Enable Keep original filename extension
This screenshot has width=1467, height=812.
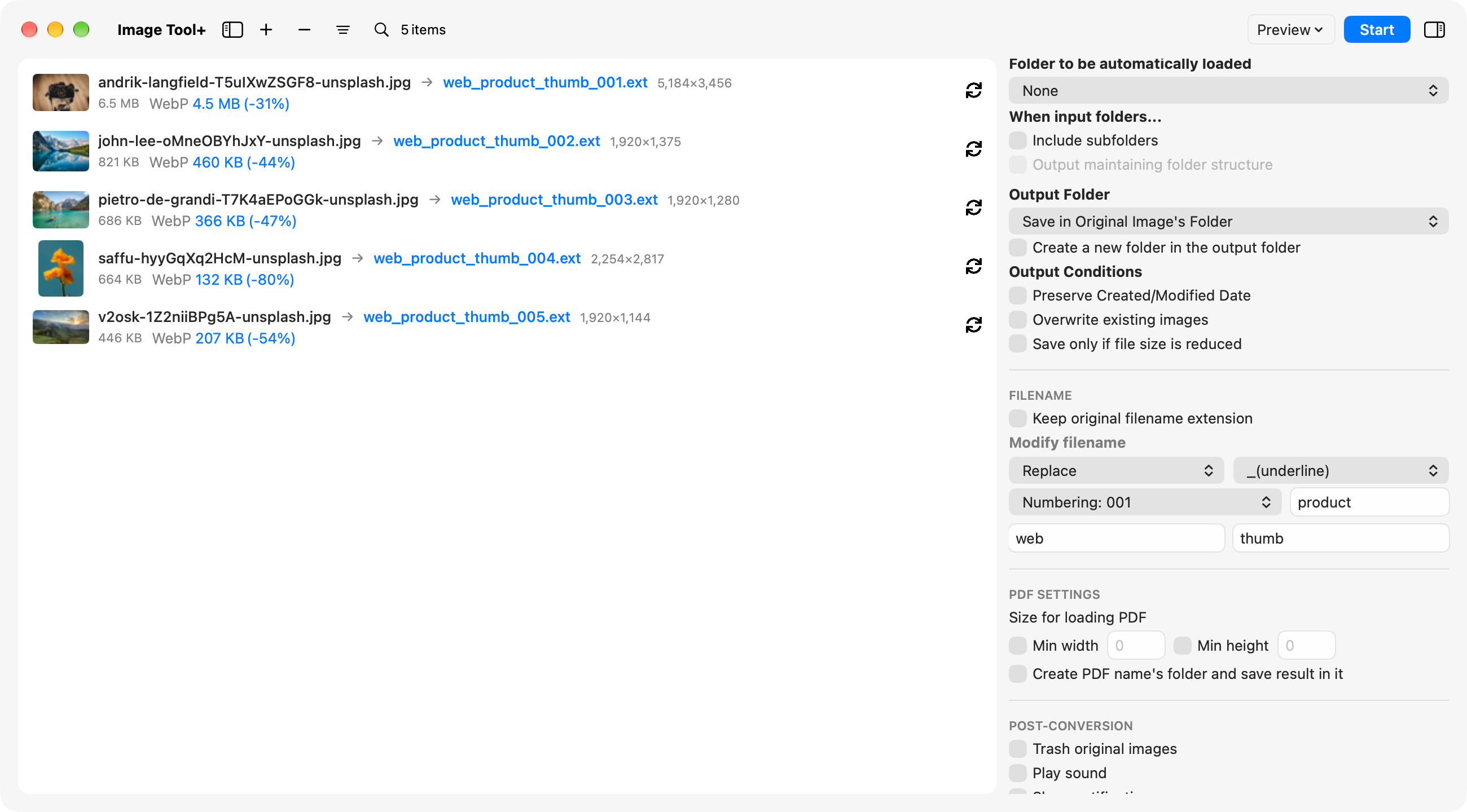(x=1018, y=418)
